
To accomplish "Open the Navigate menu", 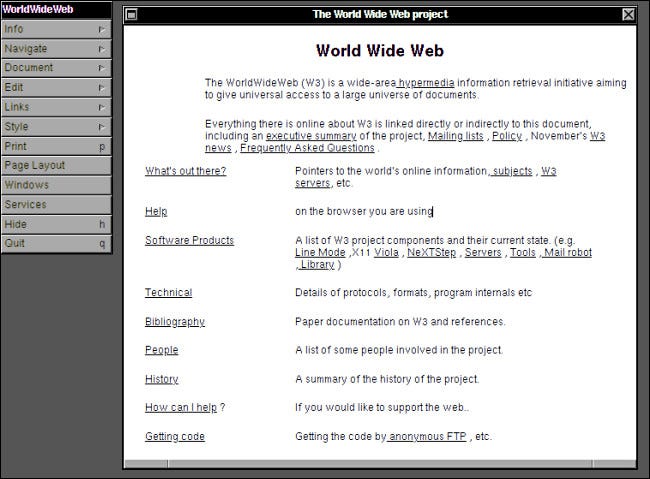I will click(x=56, y=49).
